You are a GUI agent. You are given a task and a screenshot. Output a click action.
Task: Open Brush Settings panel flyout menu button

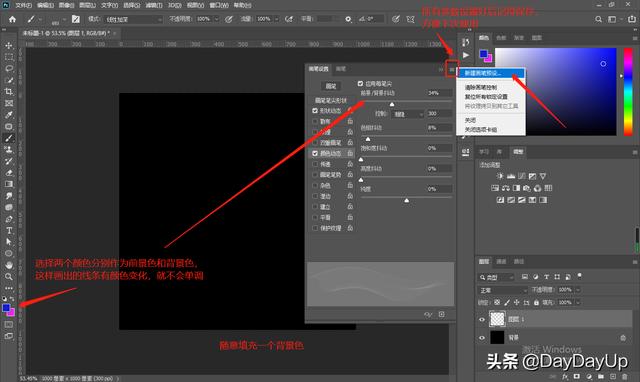tap(451, 69)
